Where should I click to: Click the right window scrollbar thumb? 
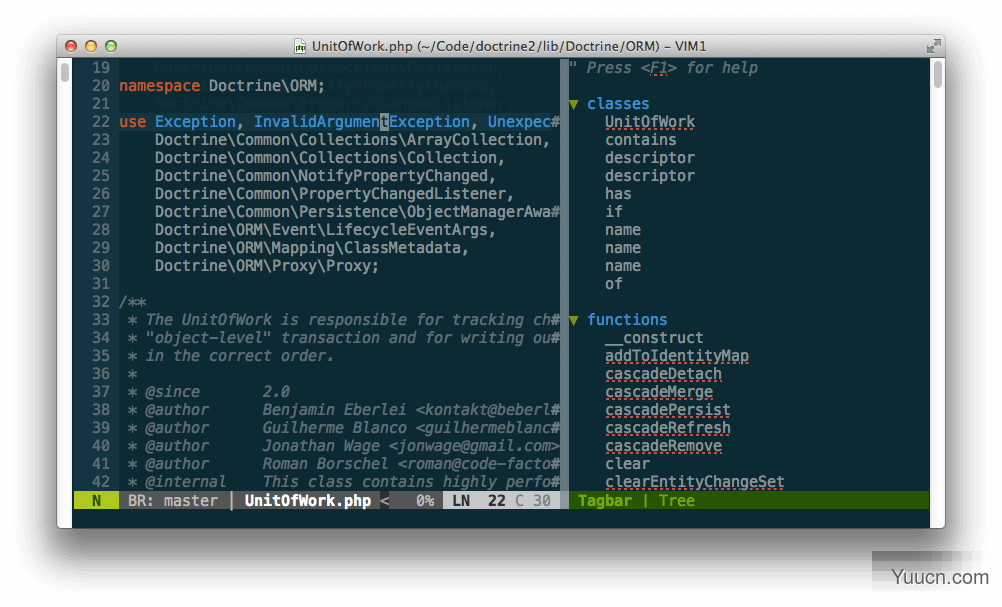pyautogui.click(x=937, y=74)
